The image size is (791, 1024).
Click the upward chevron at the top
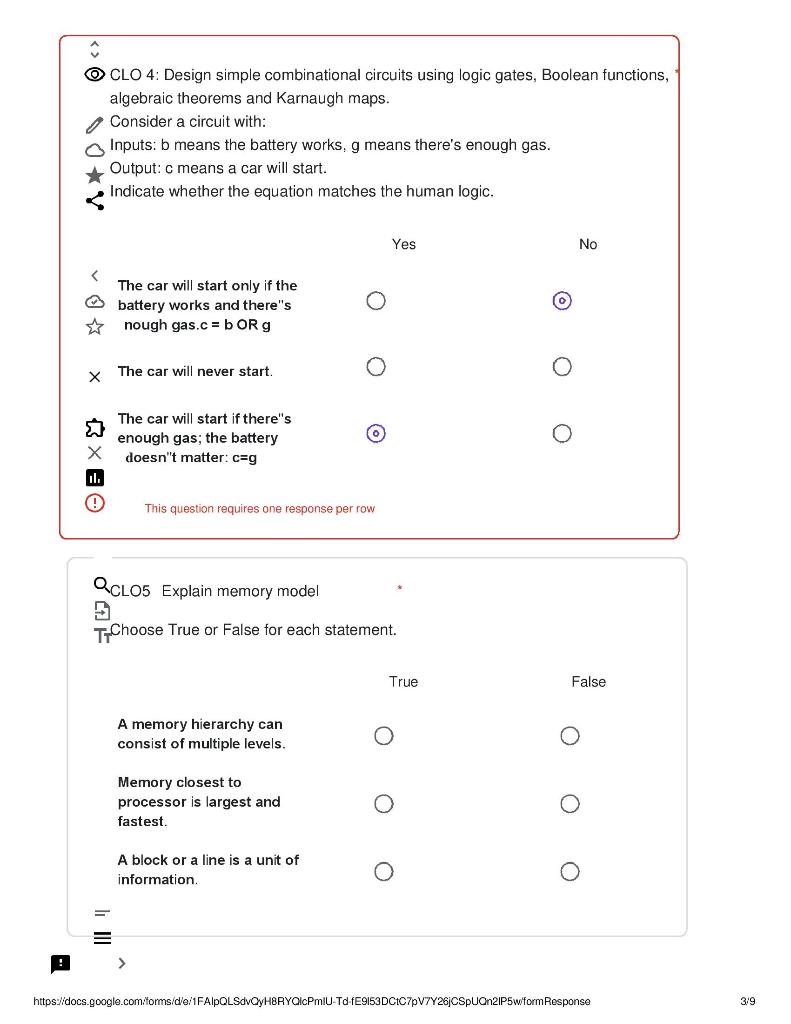tap(95, 42)
